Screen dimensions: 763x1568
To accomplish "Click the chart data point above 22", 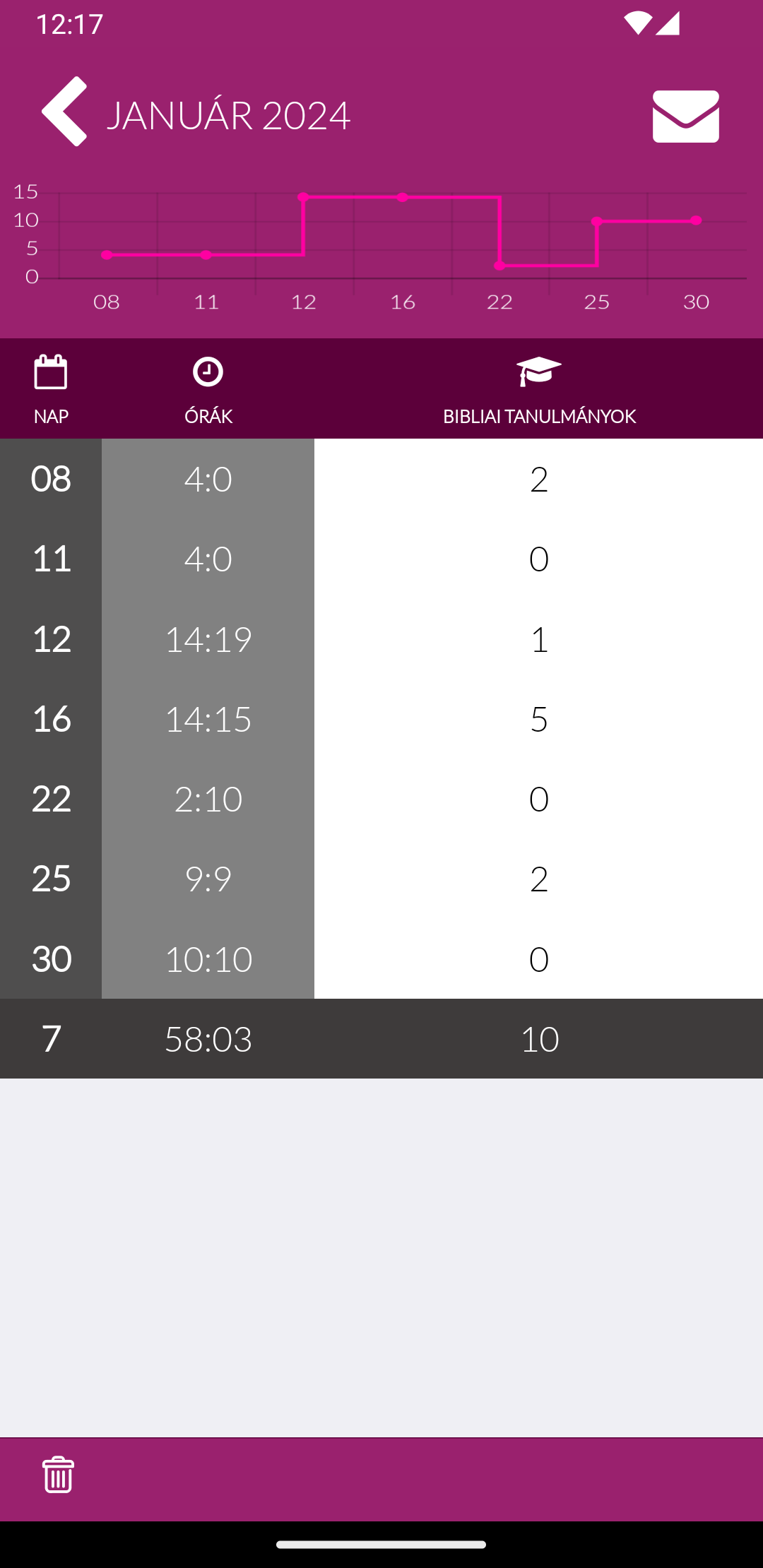I will pyautogui.click(x=499, y=266).
